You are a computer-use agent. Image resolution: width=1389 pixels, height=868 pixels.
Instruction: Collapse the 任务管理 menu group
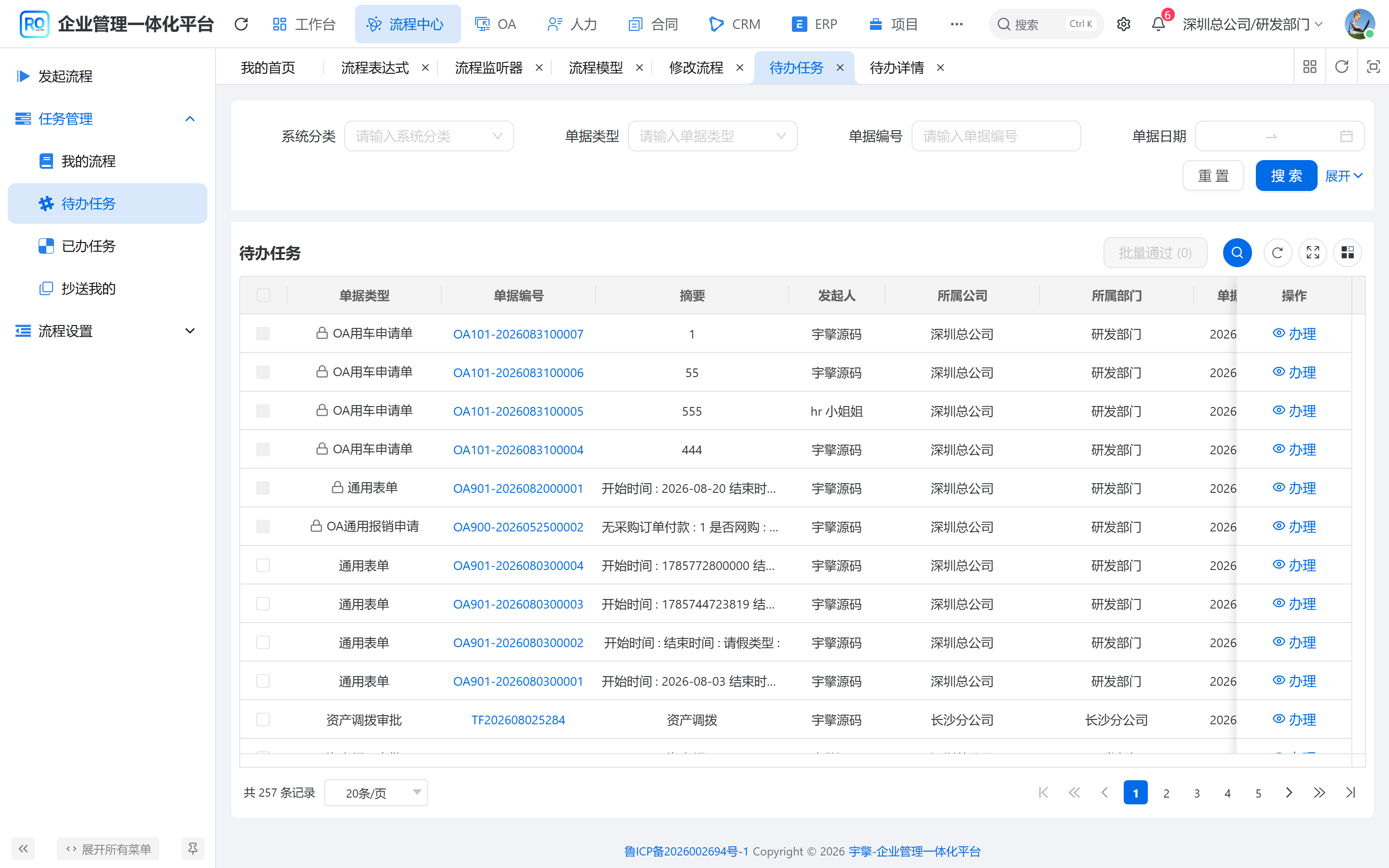(108, 119)
